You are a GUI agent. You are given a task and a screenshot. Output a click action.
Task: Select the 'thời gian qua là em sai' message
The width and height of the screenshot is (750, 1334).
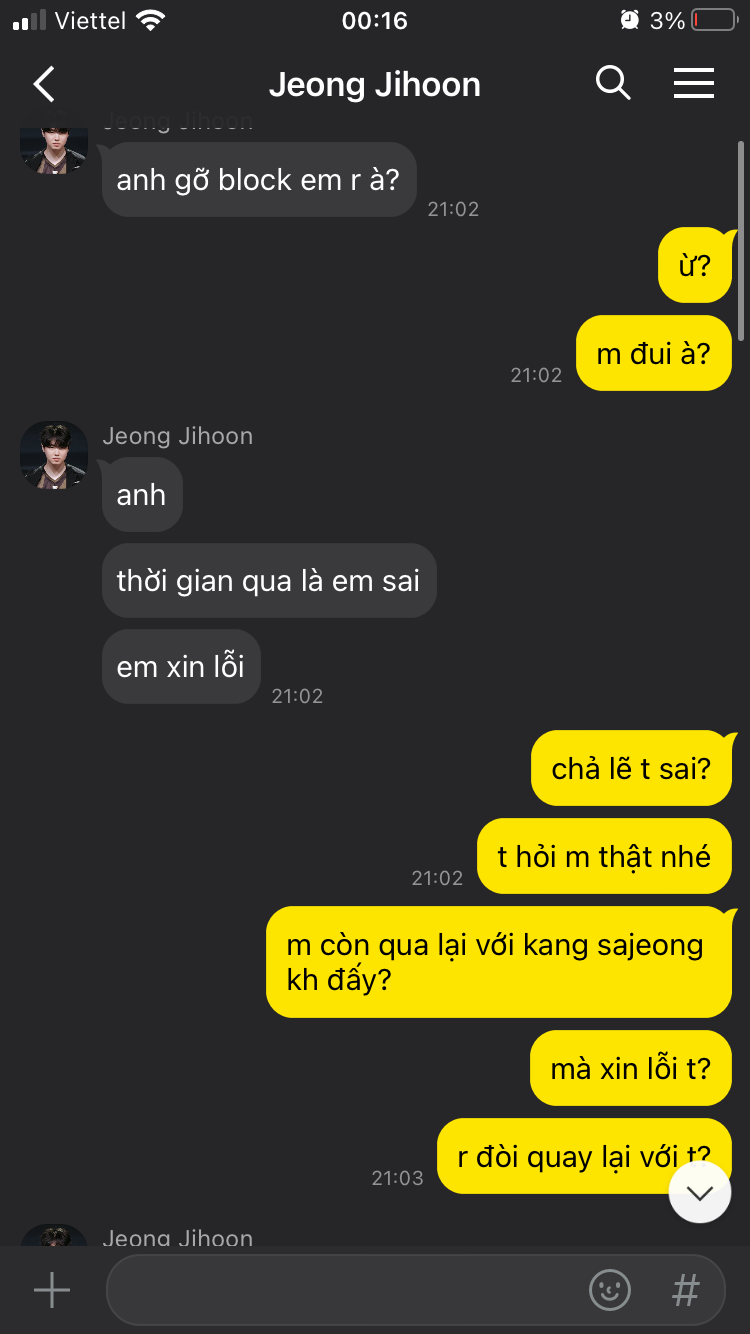(269, 581)
